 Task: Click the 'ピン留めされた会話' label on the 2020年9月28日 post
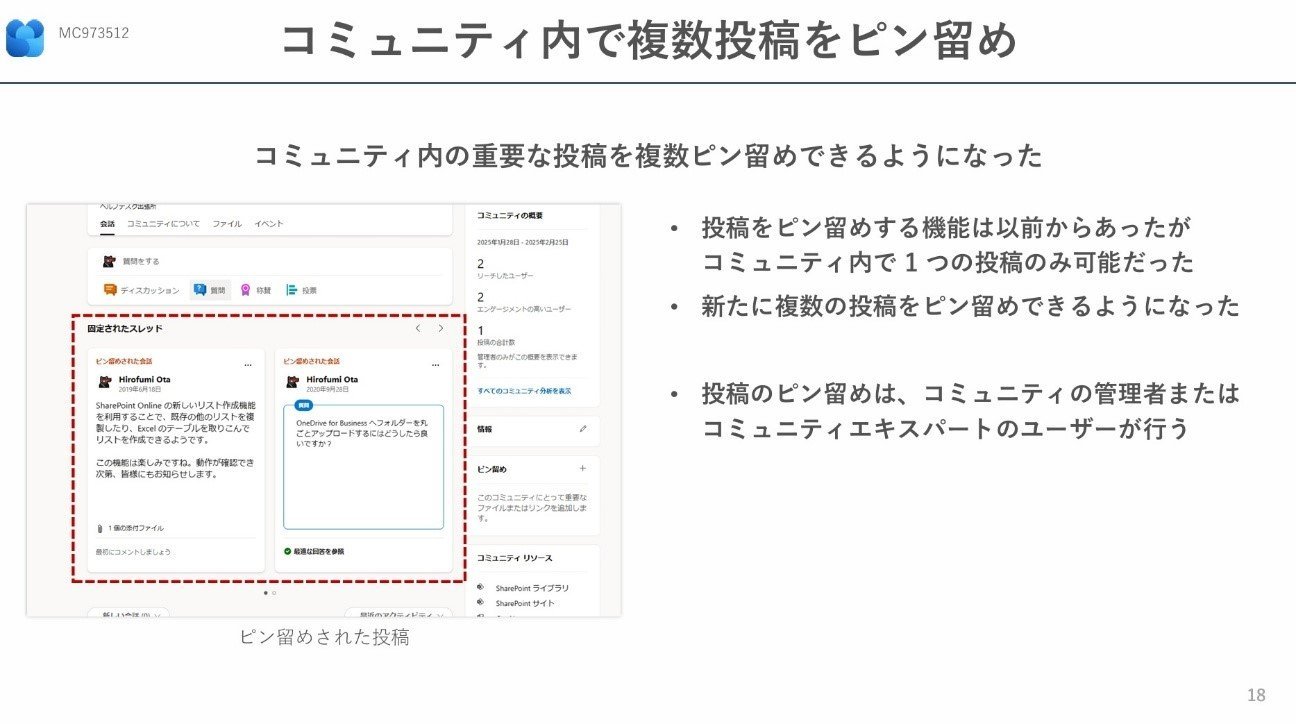(311, 361)
